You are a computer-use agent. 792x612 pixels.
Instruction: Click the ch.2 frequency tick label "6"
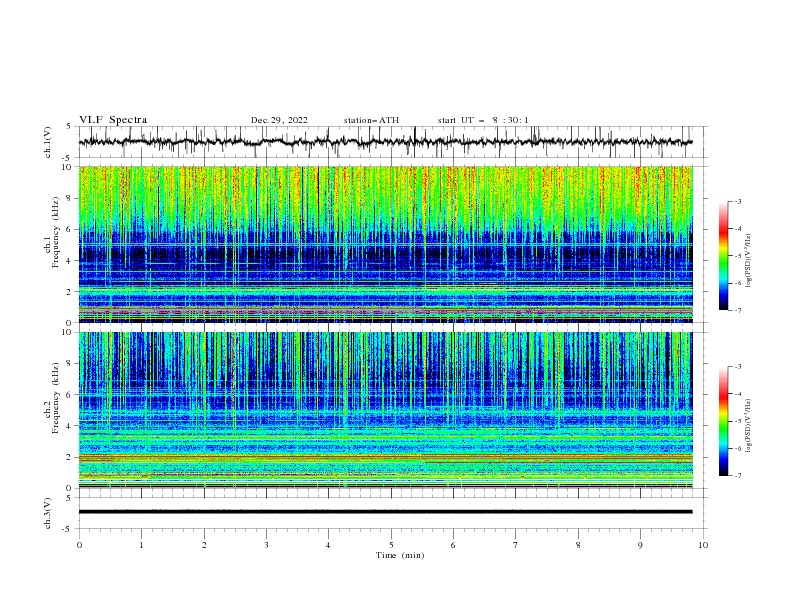(x=71, y=395)
